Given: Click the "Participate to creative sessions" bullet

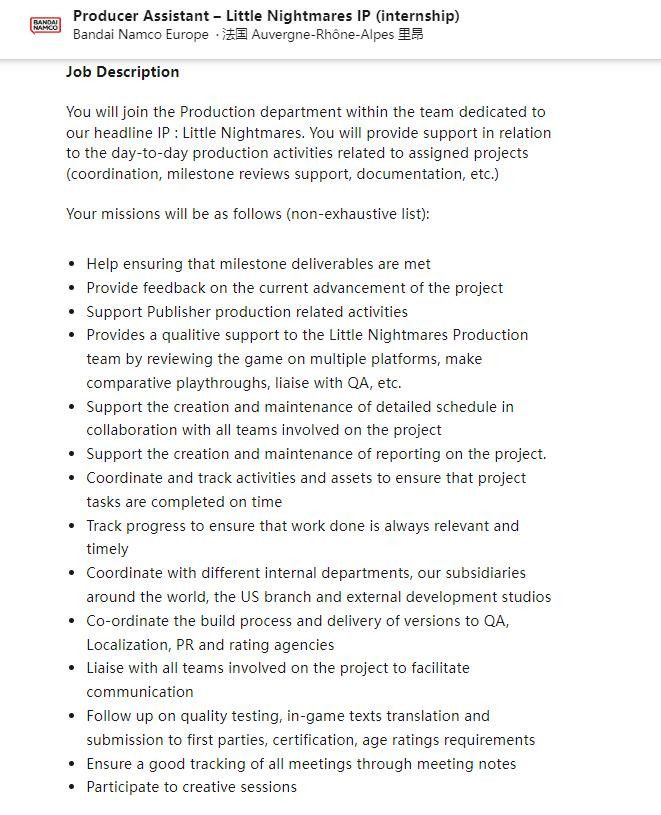Looking at the screenshot, I should point(191,787).
